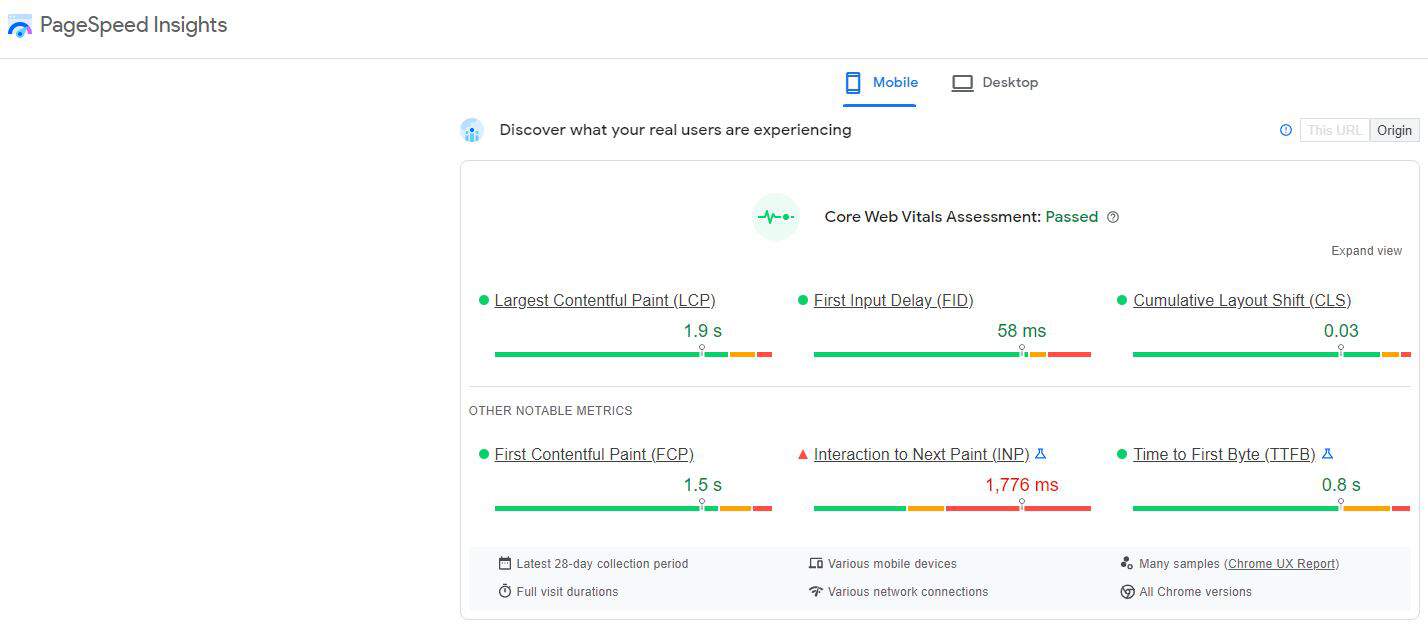This screenshot has height=633, width=1428.
Task: Click the FID distribution bar
Action: [952, 354]
